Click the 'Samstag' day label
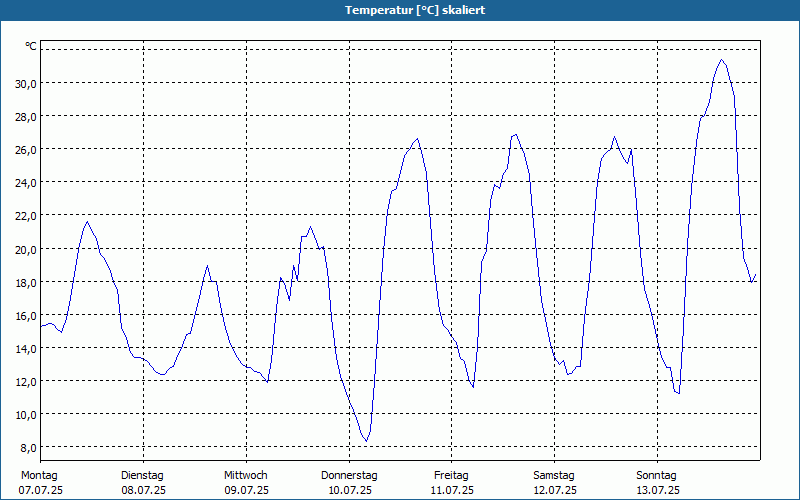The width and height of the screenshot is (800, 500). tap(554, 476)
